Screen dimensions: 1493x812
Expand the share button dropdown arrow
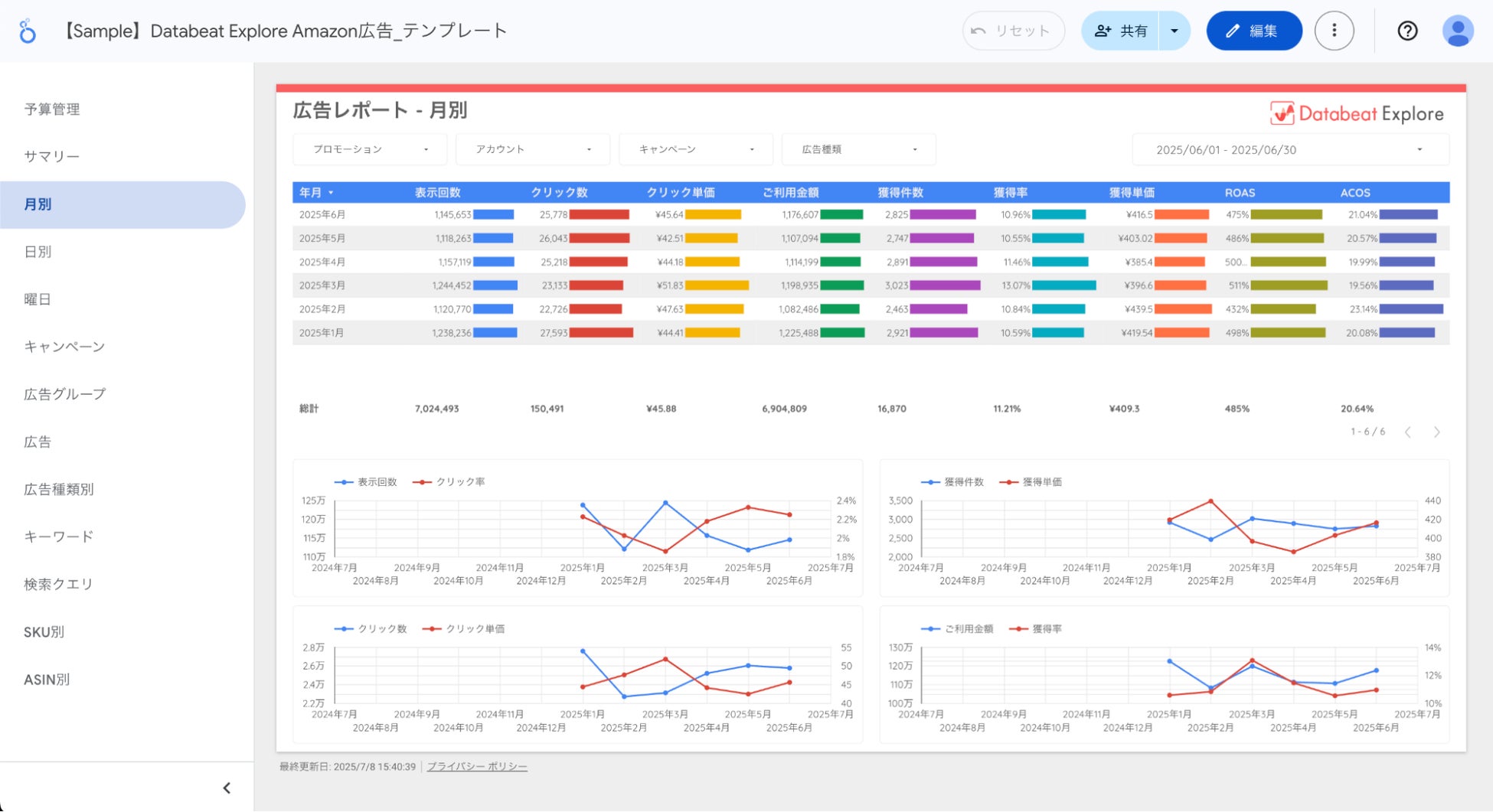(1174, 31)
